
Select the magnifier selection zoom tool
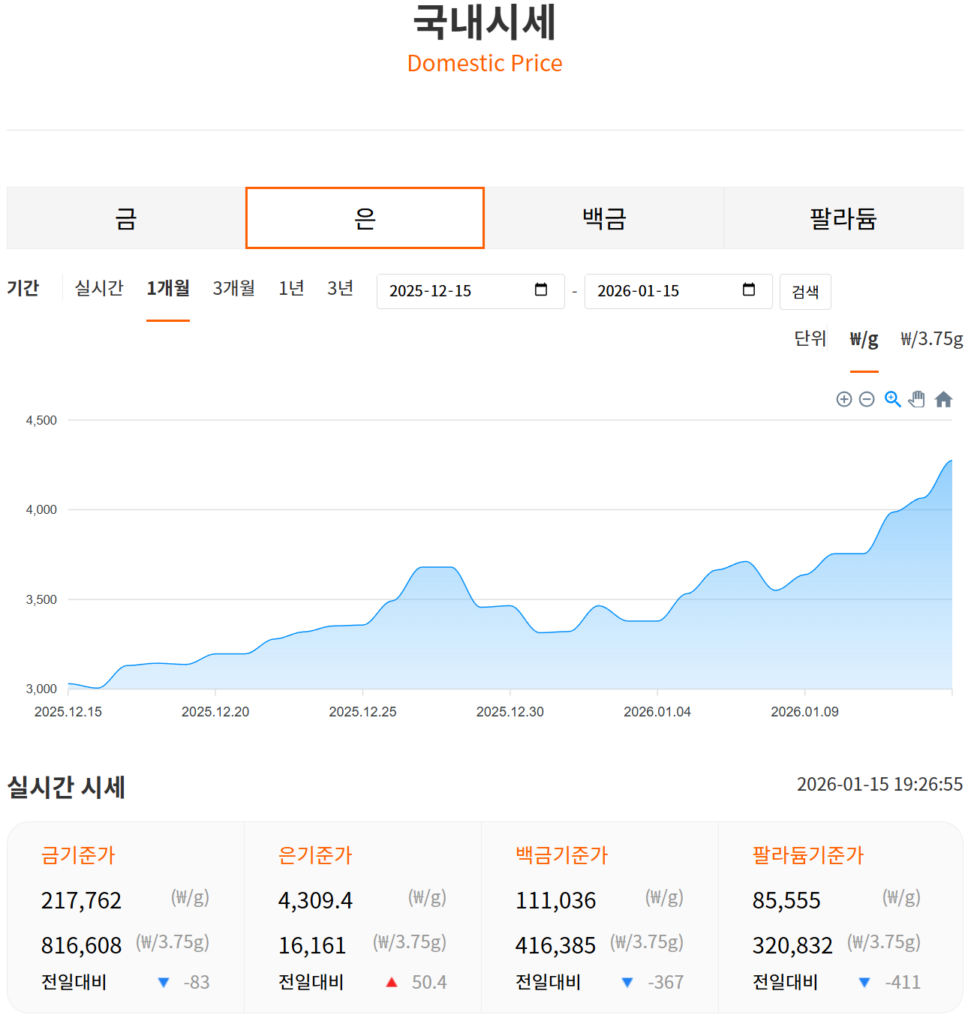click(x=892, y=400)
